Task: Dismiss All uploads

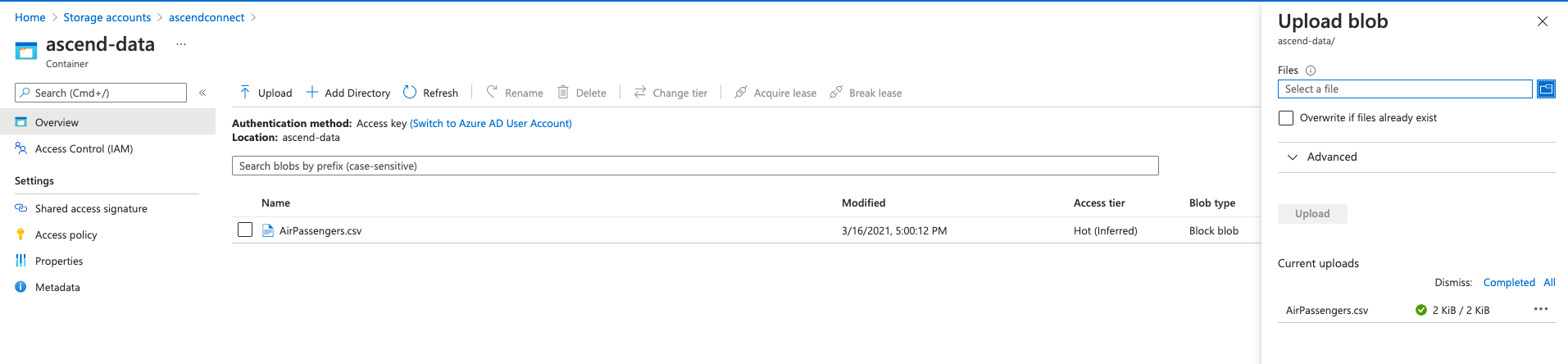Action: click(1549, 282)
